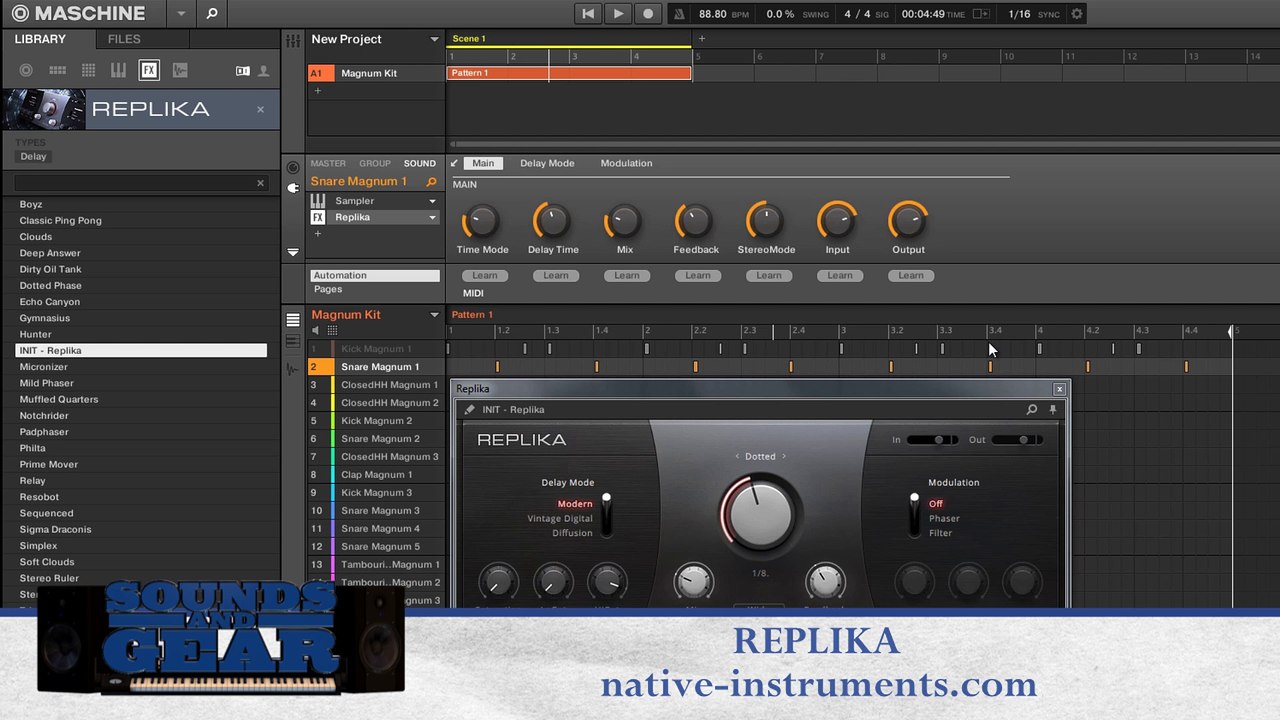
Task: Select Vintage Digital delay mode
Action: [x=560, y=518]
